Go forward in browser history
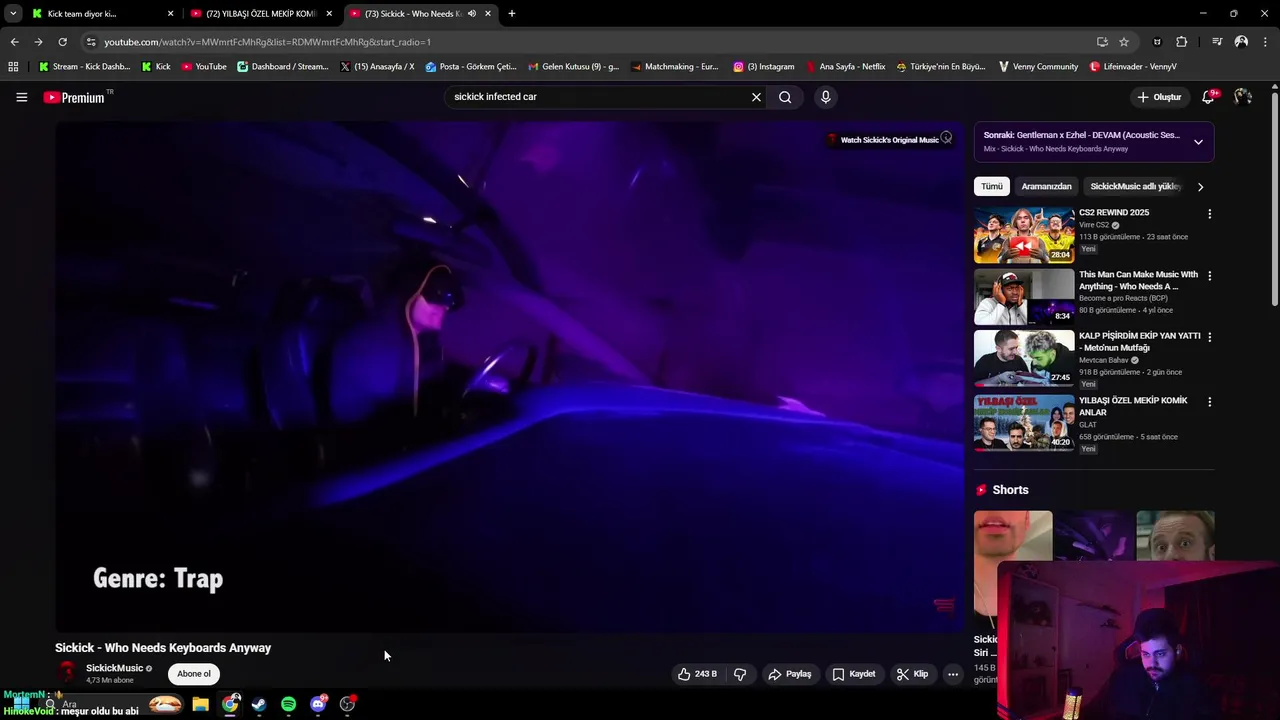 (x=38, y=42)
